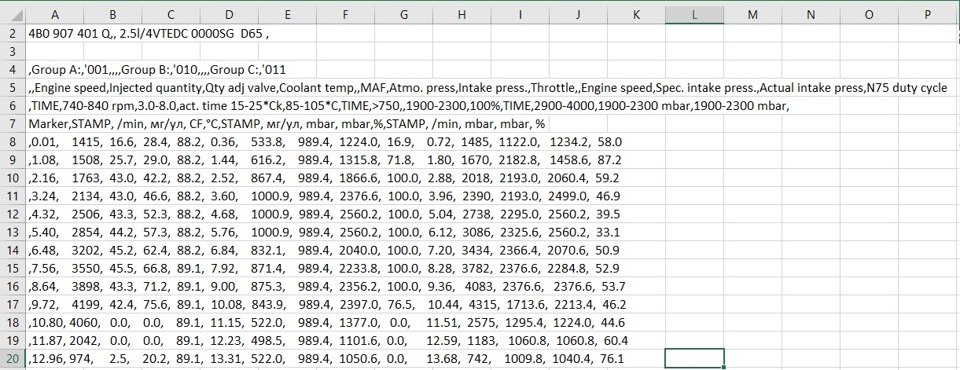Click the selected empty cell L20
This screenshot has height=370, width=960.
click(694, 358)
